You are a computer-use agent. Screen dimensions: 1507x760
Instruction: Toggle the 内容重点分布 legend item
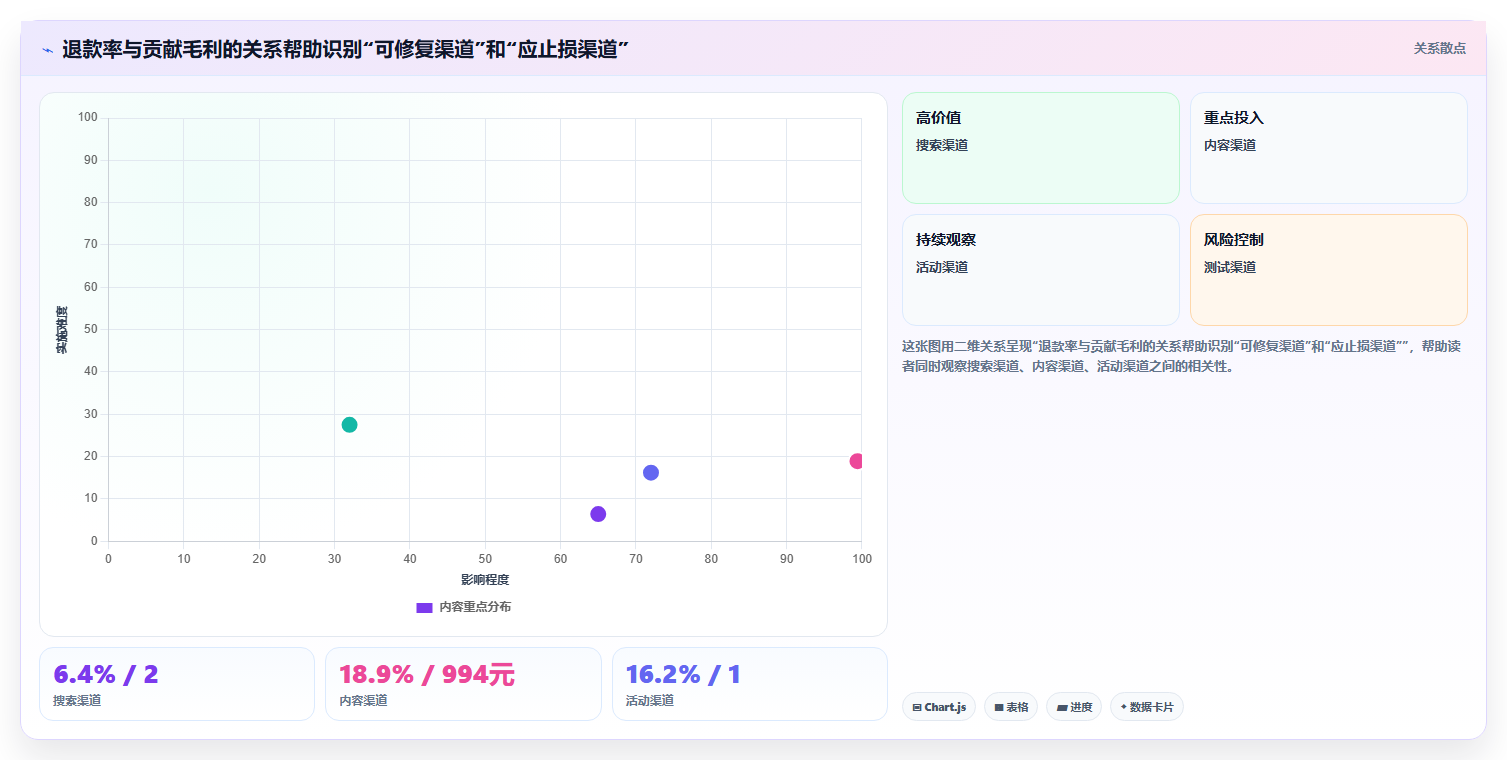click(x=464, y=607)
